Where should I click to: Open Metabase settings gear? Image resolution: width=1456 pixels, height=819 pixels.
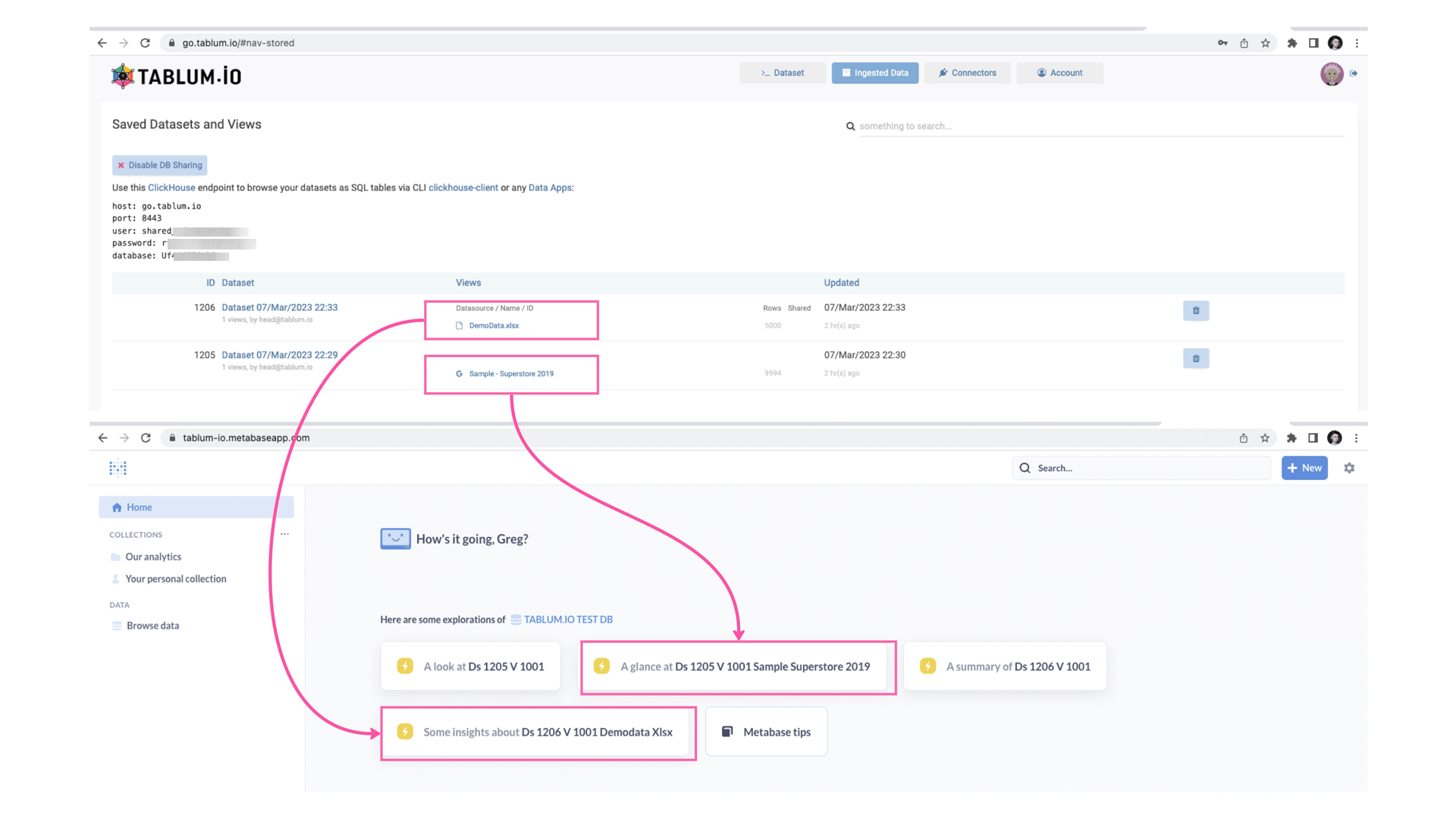(1349, 468)
